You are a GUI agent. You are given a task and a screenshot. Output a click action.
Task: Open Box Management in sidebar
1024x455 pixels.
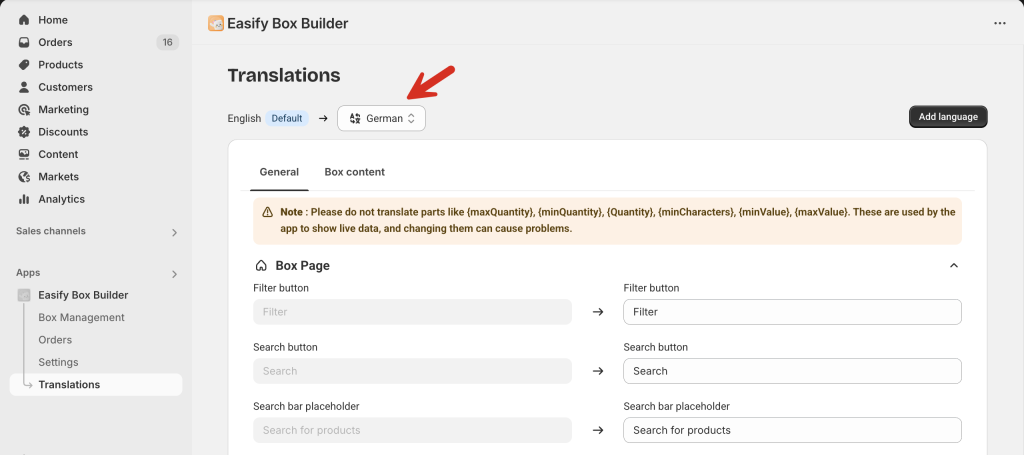pos(82,317)
